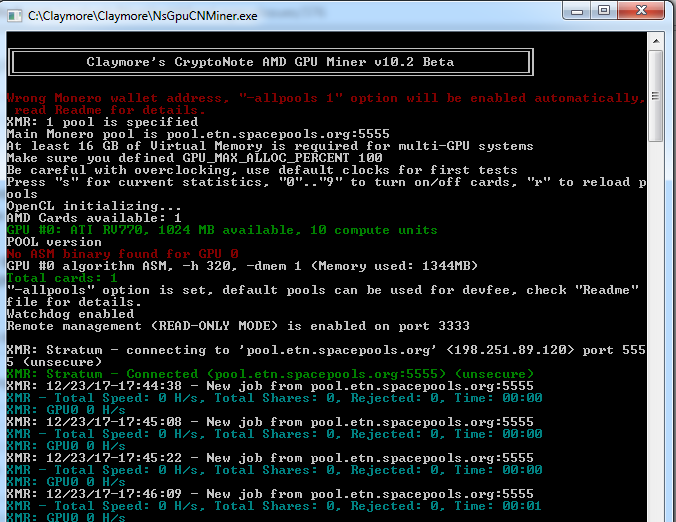Click 'Be careful with overclocking' line
This screenshot has width=676, height=522.
tap(262, 170)
